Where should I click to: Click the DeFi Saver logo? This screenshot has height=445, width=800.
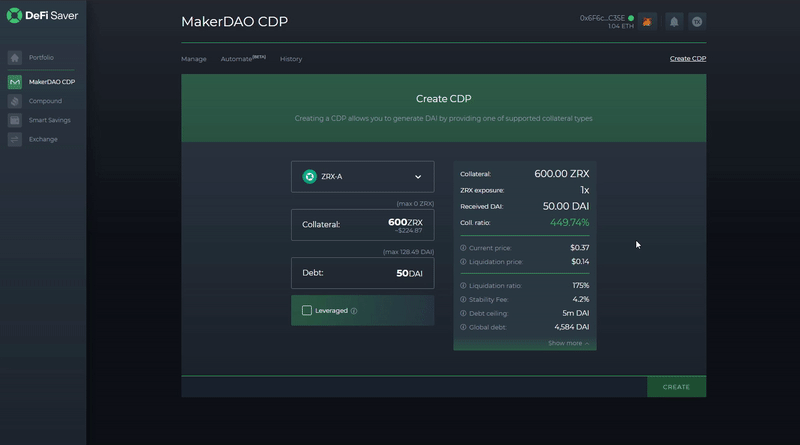click(42, 15)
